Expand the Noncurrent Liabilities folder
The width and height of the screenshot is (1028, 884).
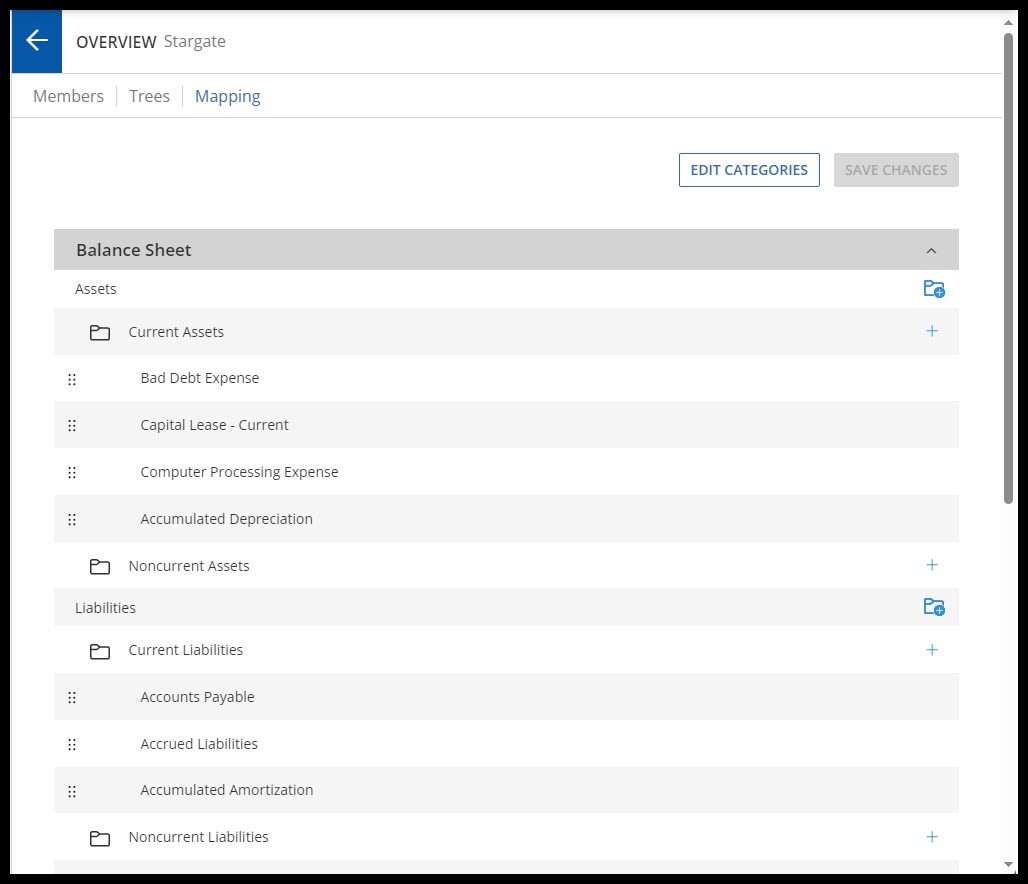(x=100, y=838)
